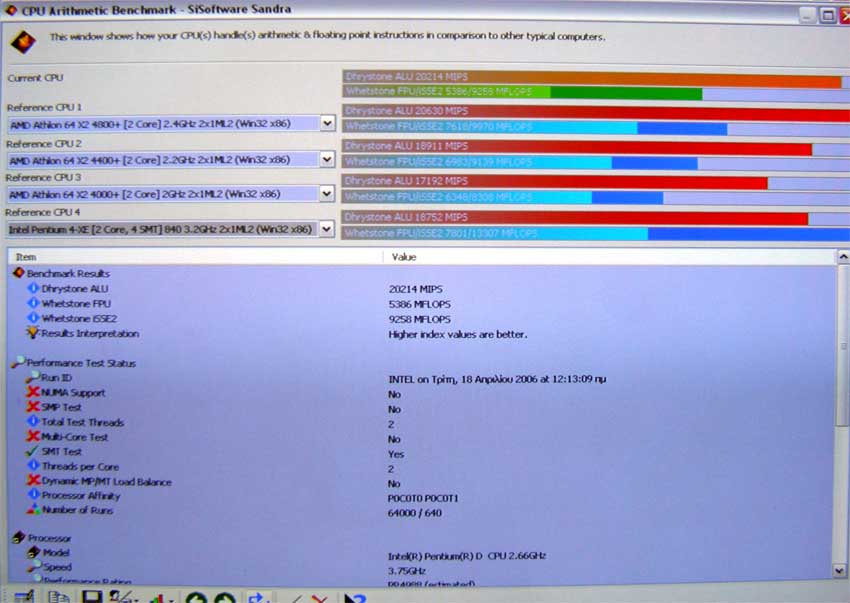The height and width of the screenshot is (603, 850).
Task: Select the Processor tree row label
Action: click(x=49, y=538)
